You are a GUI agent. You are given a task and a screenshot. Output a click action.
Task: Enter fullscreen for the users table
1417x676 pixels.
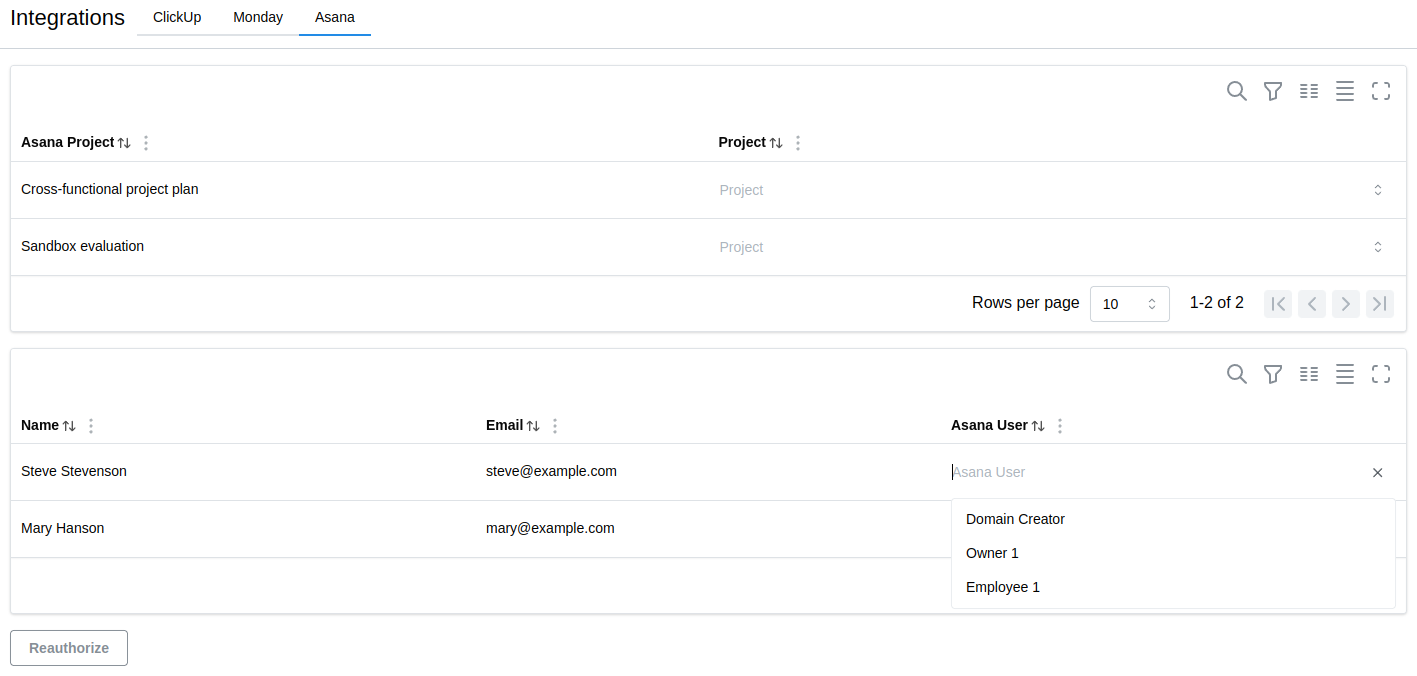tap(1381, 374)
